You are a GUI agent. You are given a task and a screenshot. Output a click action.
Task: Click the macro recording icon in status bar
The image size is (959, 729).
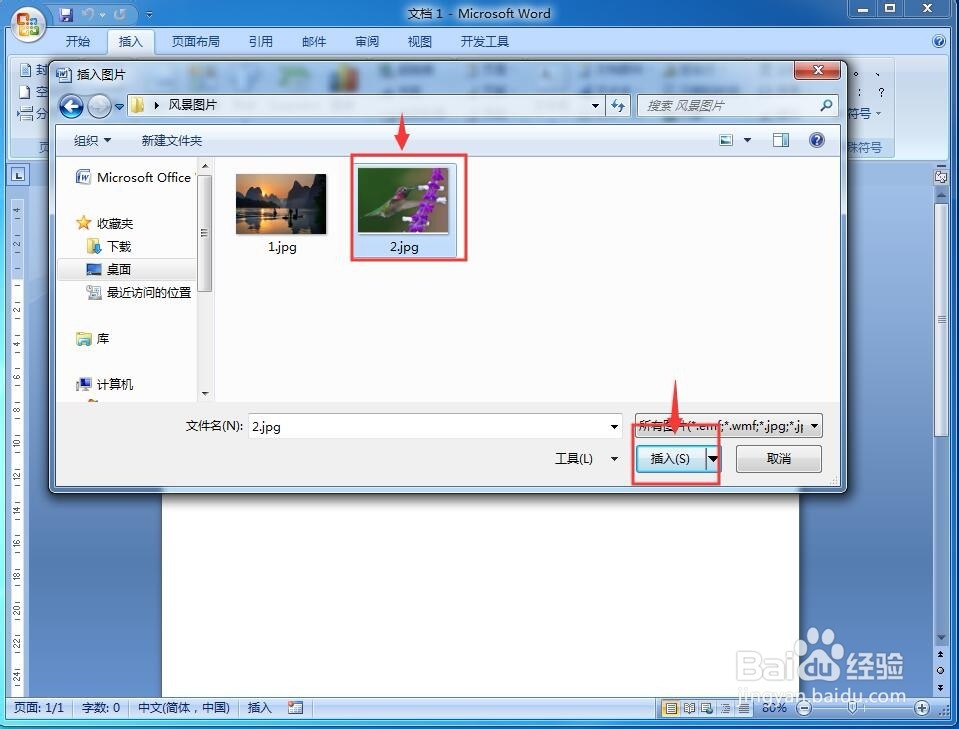295,708
